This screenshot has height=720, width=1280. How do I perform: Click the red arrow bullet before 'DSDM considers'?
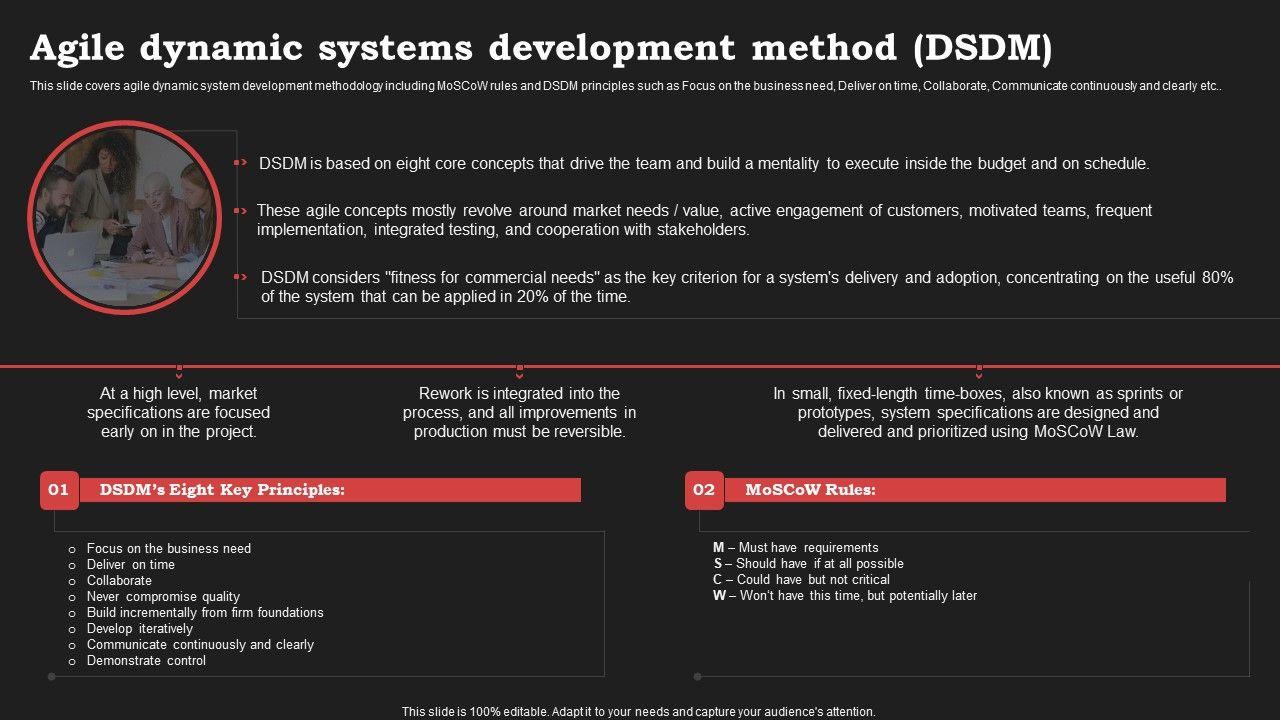240,277
